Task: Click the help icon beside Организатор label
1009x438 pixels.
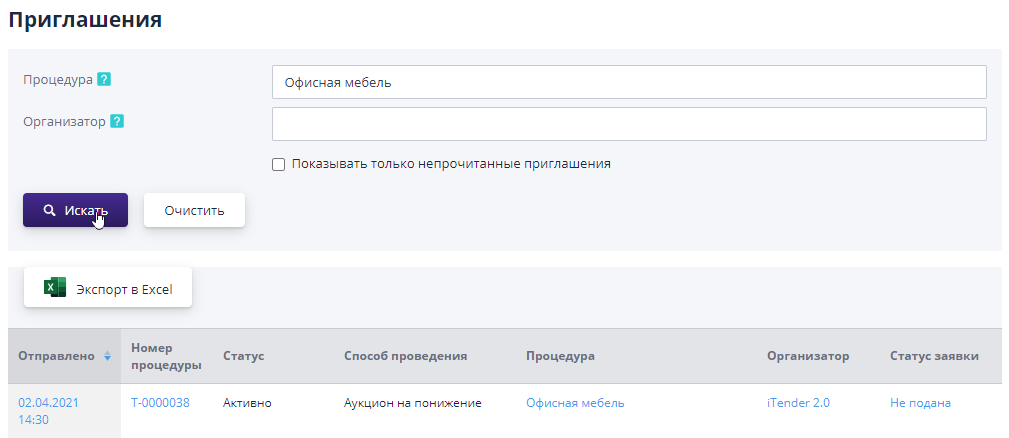Action: pyautogui.click(x=117, y=121)
